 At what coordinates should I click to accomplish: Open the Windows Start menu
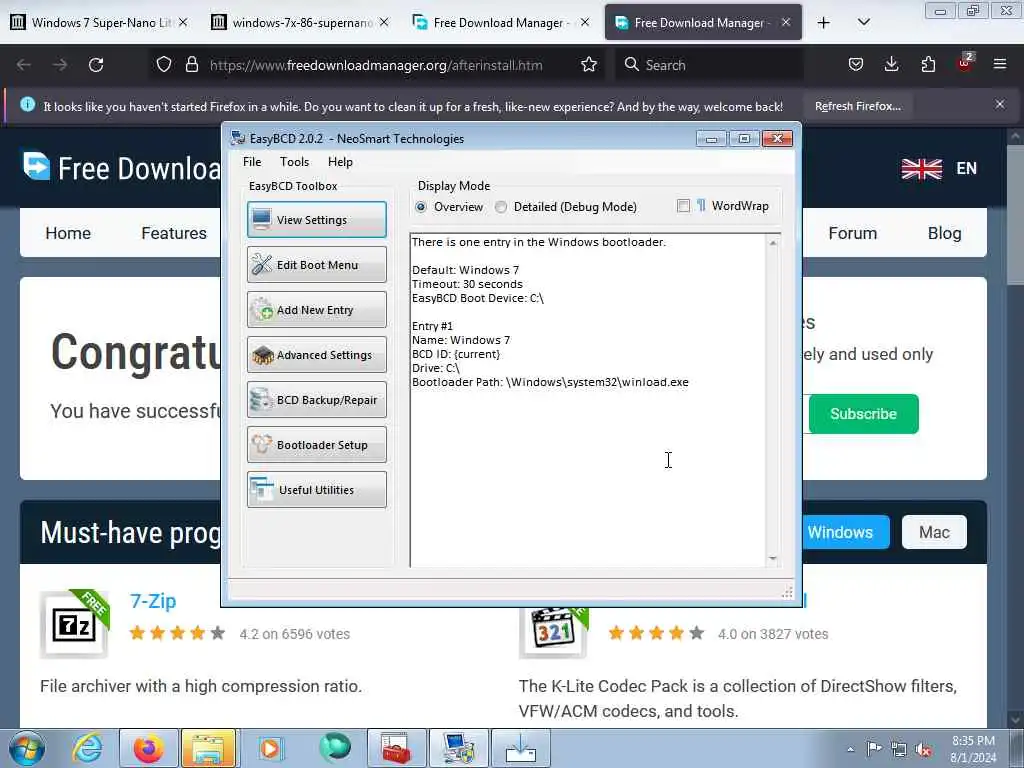(x=27, y=748)
